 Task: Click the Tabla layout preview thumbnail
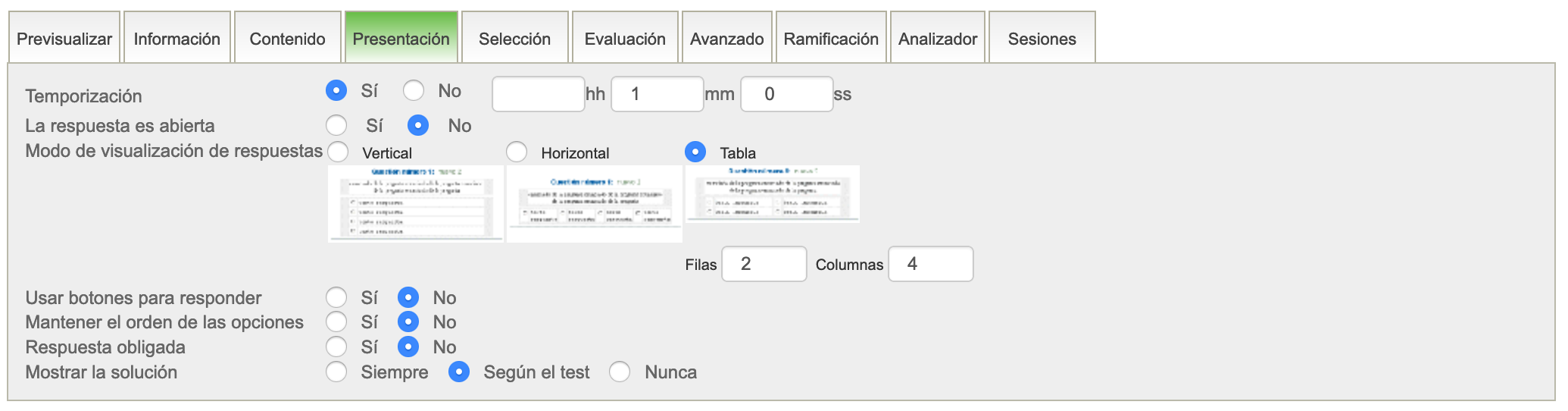click(x=772, y=194)
